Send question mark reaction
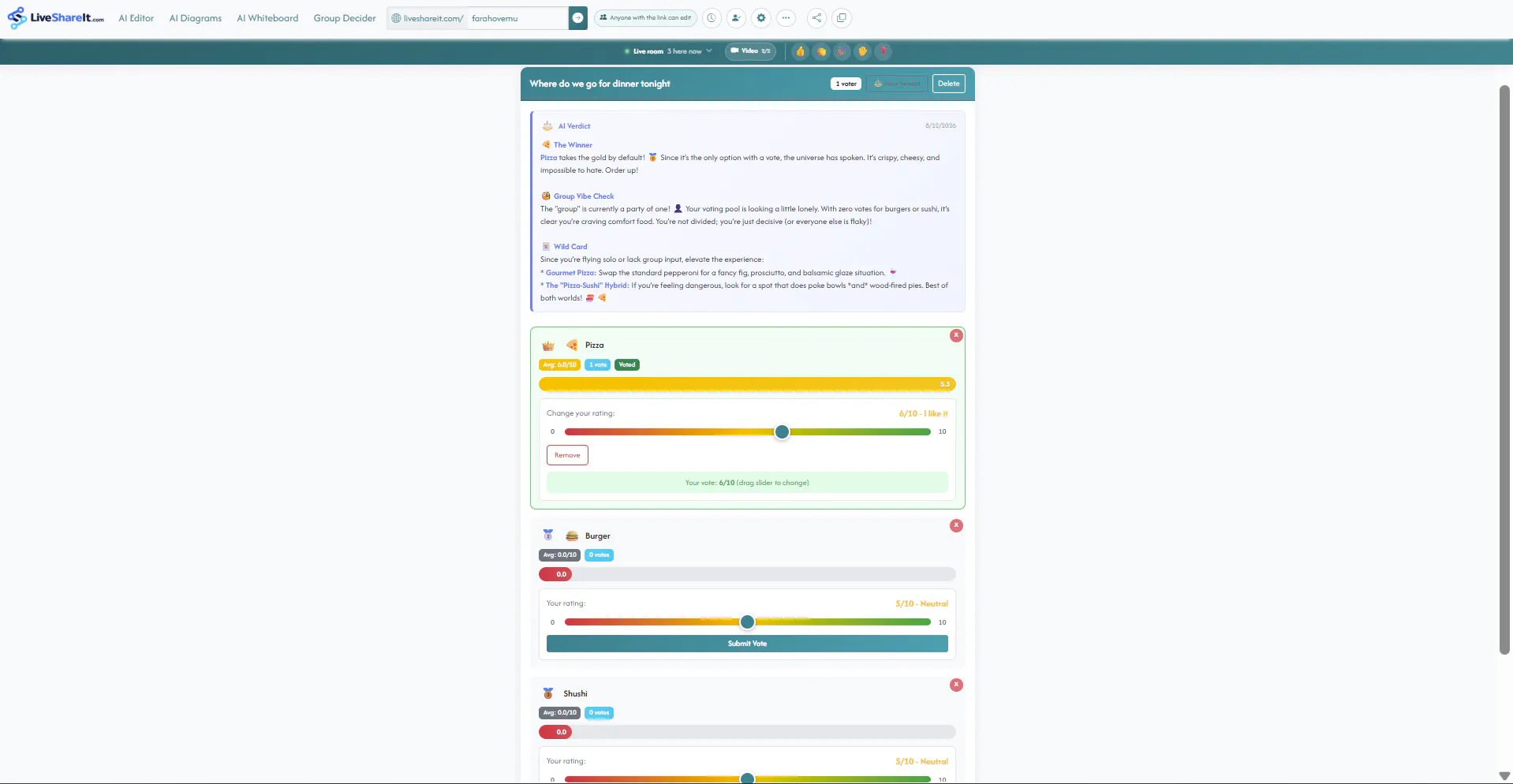 [883, 51]
